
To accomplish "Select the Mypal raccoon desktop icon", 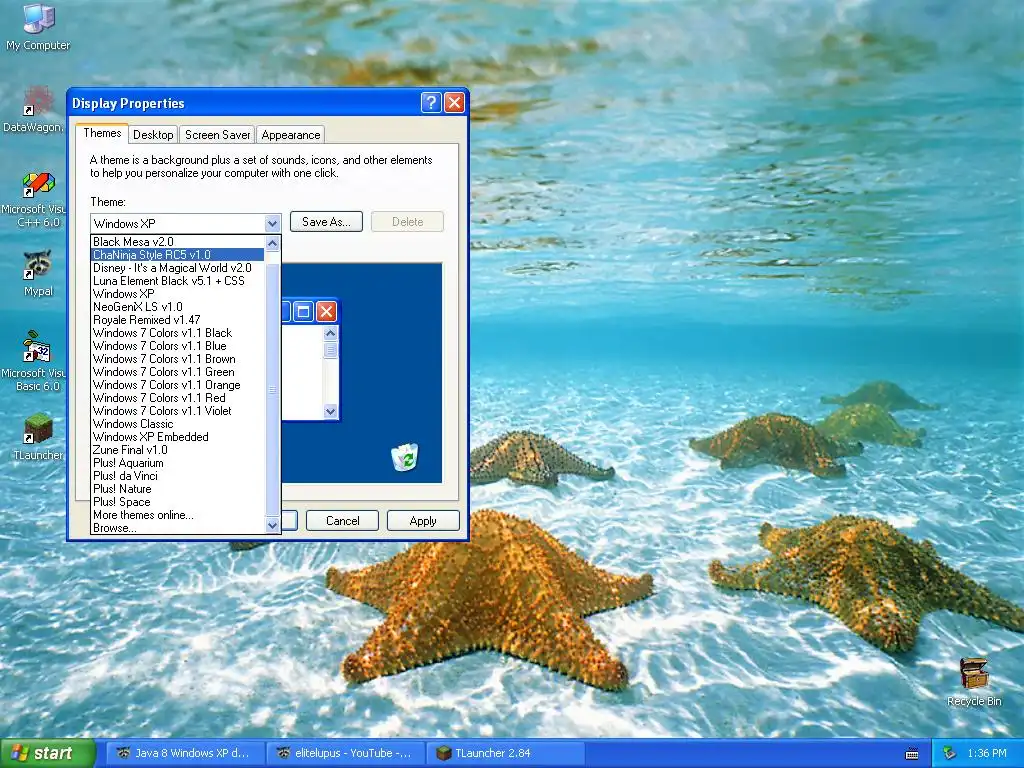I will pyautogui.click(x=38, y=274).
